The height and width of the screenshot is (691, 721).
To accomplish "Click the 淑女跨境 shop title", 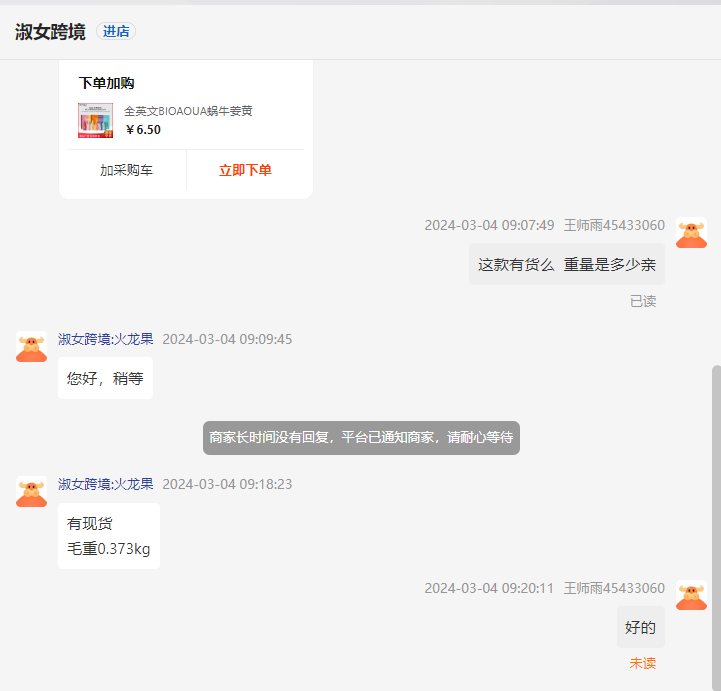I will pos(50,31).
